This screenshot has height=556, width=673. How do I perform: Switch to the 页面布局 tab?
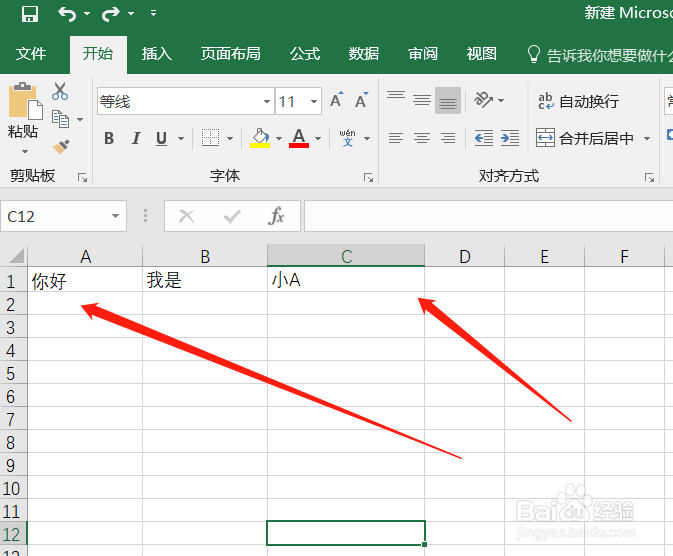[x=230, y=54]
